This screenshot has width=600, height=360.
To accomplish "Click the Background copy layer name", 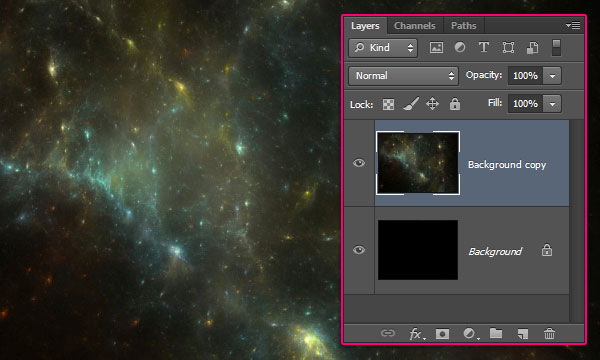I will pyautogui.click(x=507, y=165).
